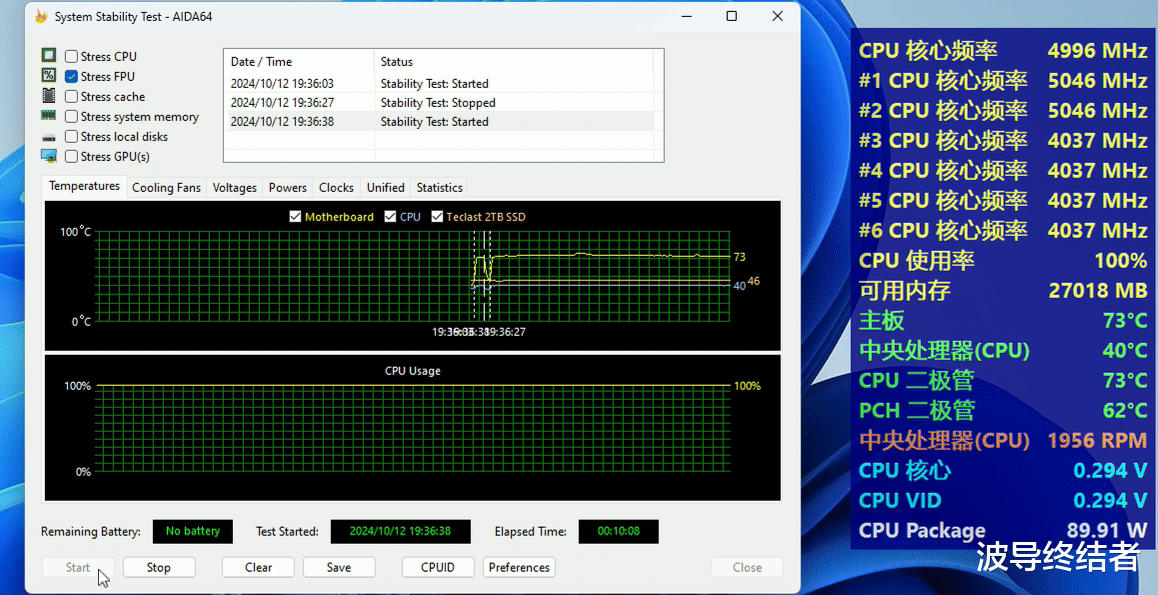Click the Status column header
The width and height of the screenshot is (1158, 595).
point(514,61)
